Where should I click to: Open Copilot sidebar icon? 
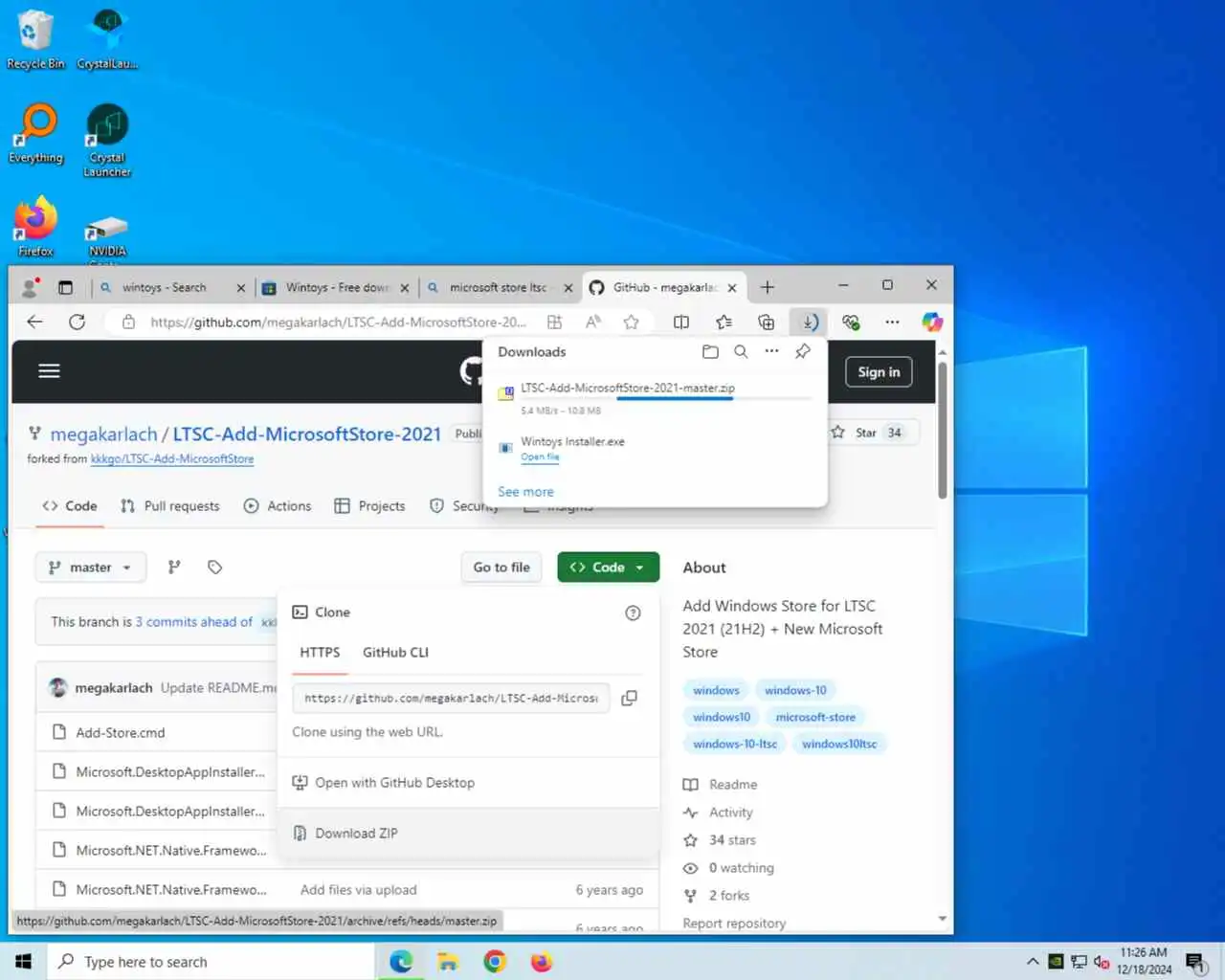pyautogui.click(x=932, y=323)
